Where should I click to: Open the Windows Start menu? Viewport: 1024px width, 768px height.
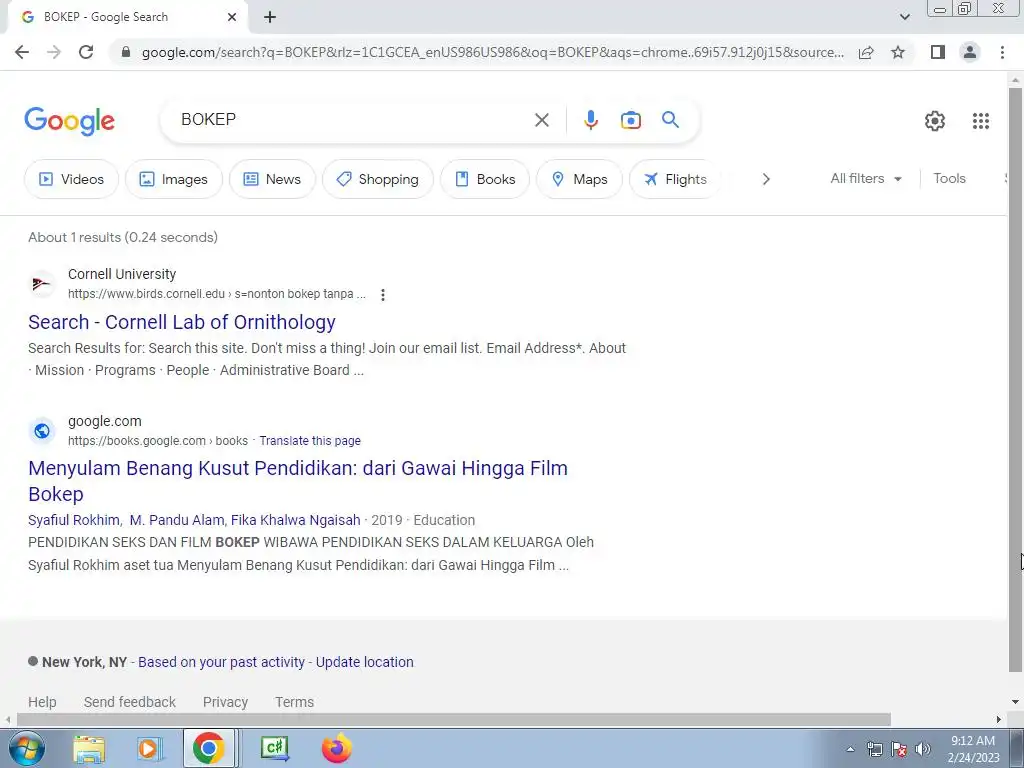[27, 748]
